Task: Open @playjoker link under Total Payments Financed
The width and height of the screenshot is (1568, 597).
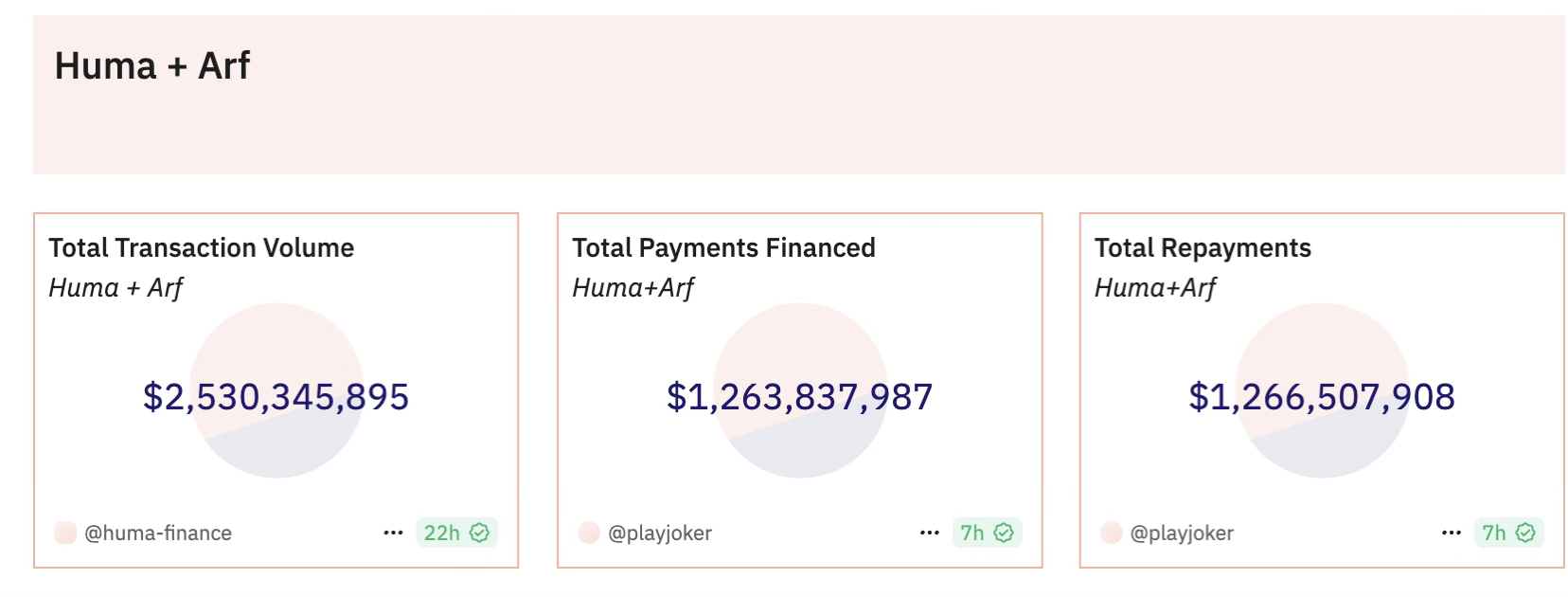Action: (660, 534)
